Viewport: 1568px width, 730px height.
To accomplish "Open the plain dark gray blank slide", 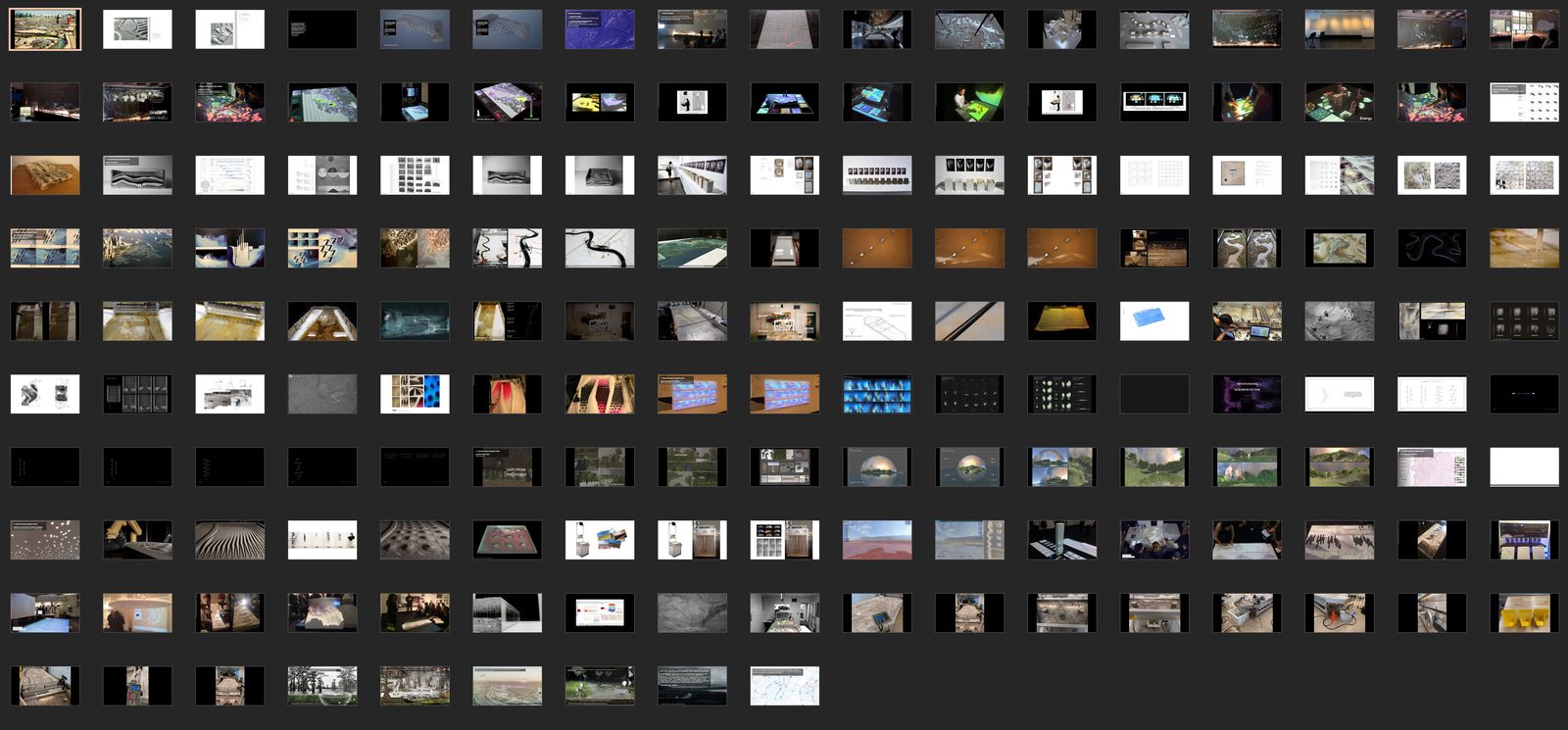I will pyautogui.click(x=1154, y=394).
